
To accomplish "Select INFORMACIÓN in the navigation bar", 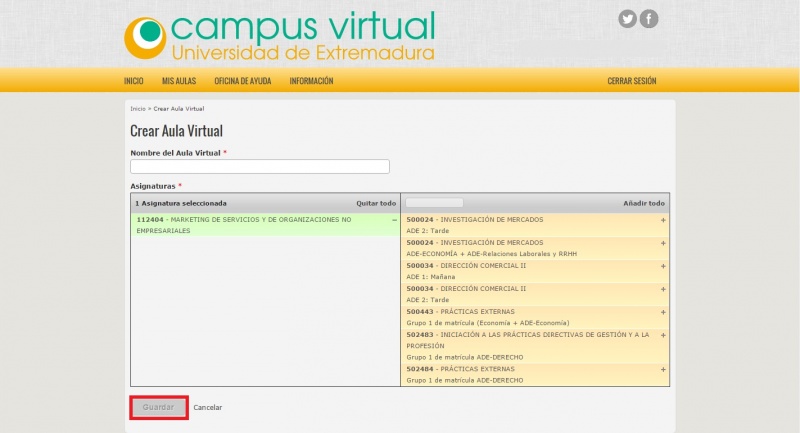I will click(x=311, y=81).
